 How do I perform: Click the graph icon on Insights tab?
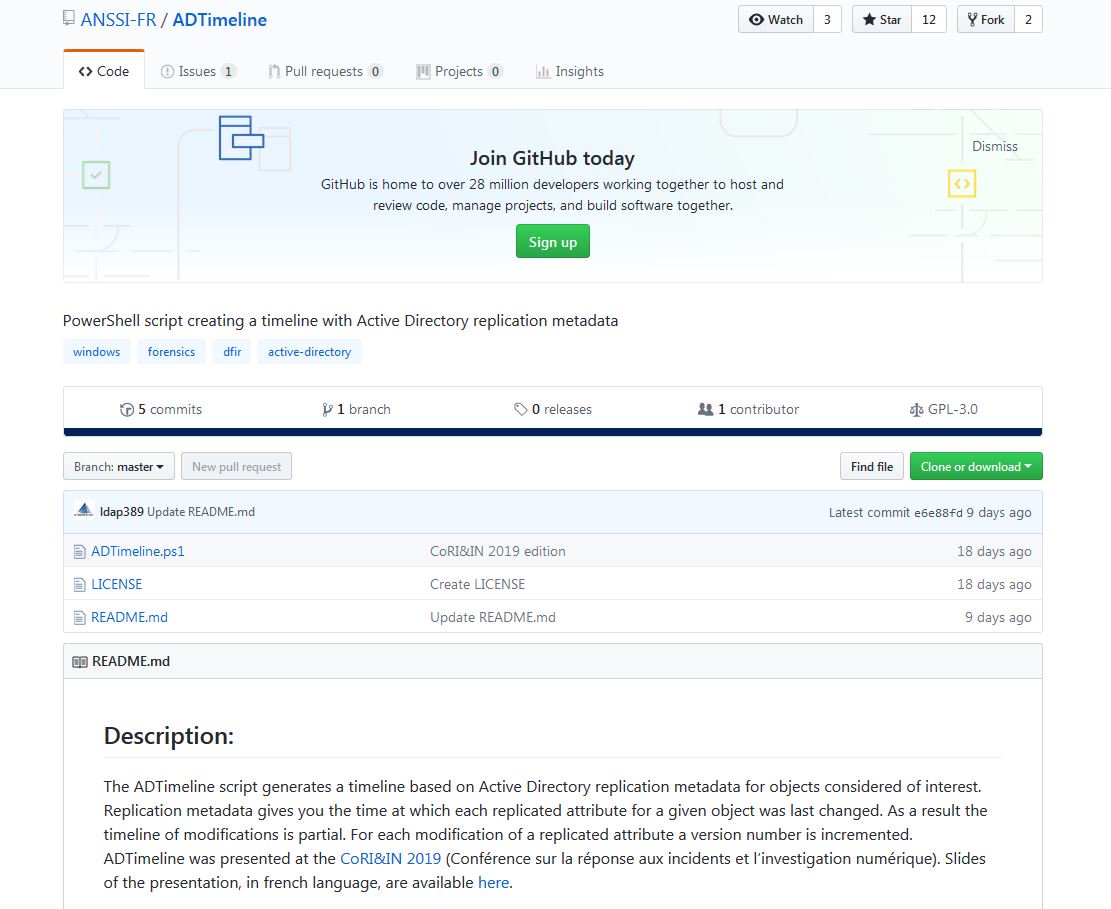(x=543, y=72)
